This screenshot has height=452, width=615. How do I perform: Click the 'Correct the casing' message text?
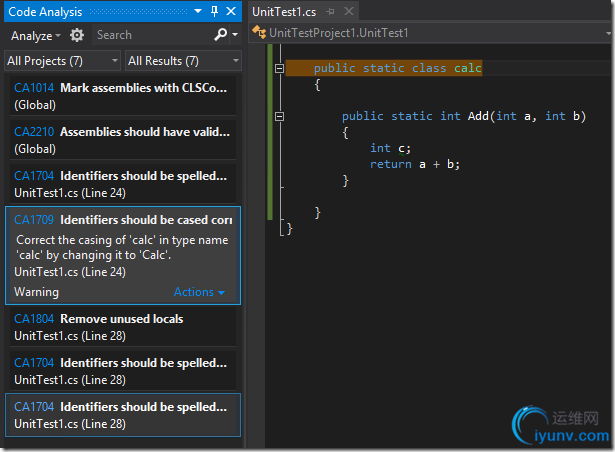(x=122, y=248)
